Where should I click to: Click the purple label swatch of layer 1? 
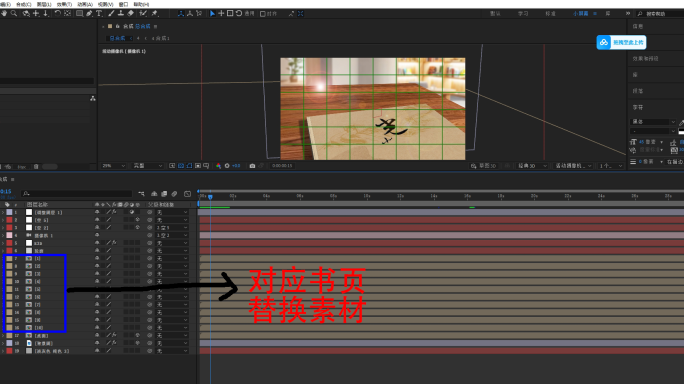point(9,212)
